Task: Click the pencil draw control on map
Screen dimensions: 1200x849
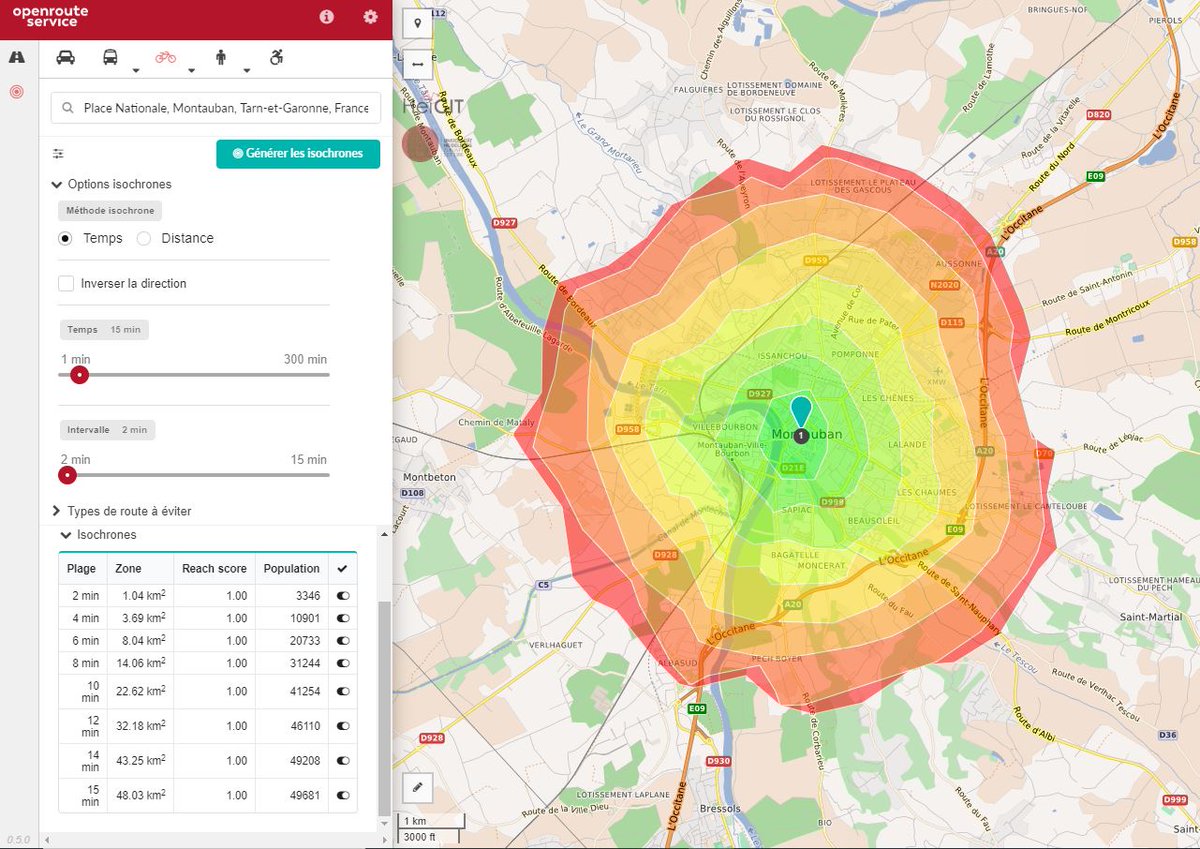Action: pyautogui.click(x=417, y=787)
